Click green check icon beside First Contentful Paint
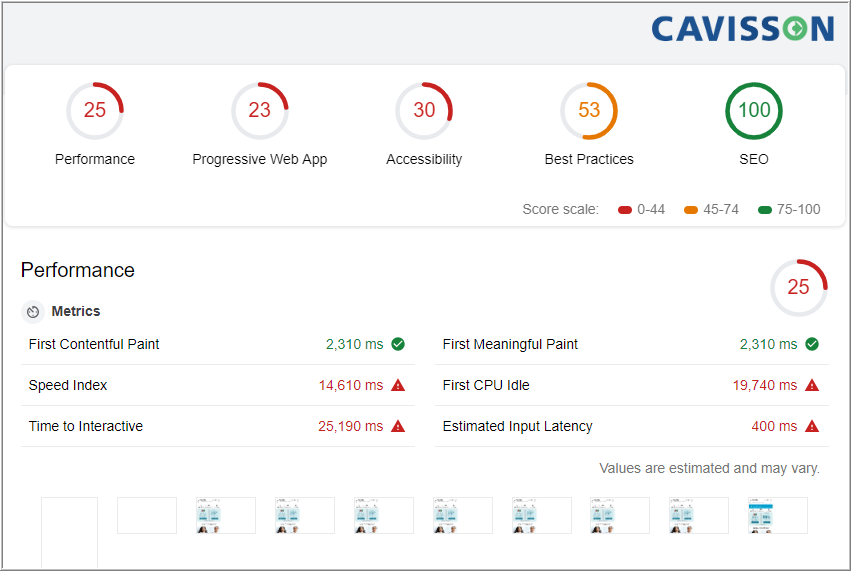Image resolution: width=851 pixels, height=571 pixels. coord(398,344)
